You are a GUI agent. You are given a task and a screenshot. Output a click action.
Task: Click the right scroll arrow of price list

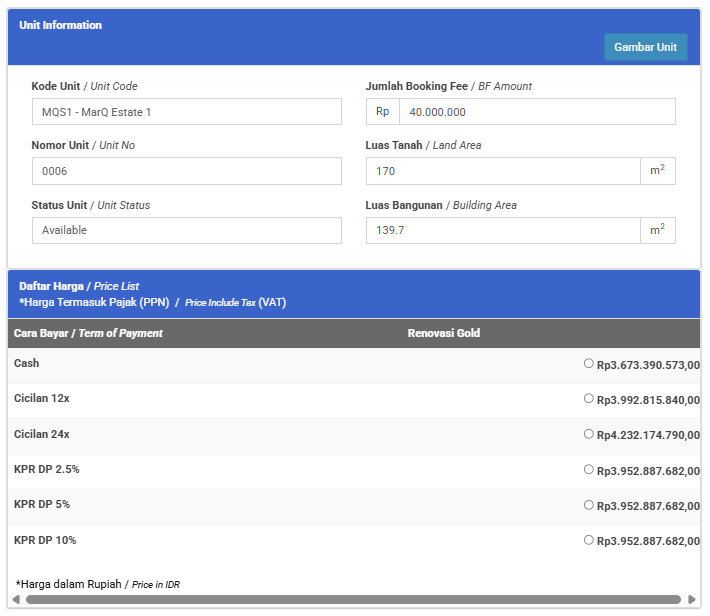pyautogui.click(x=692, y=600)
